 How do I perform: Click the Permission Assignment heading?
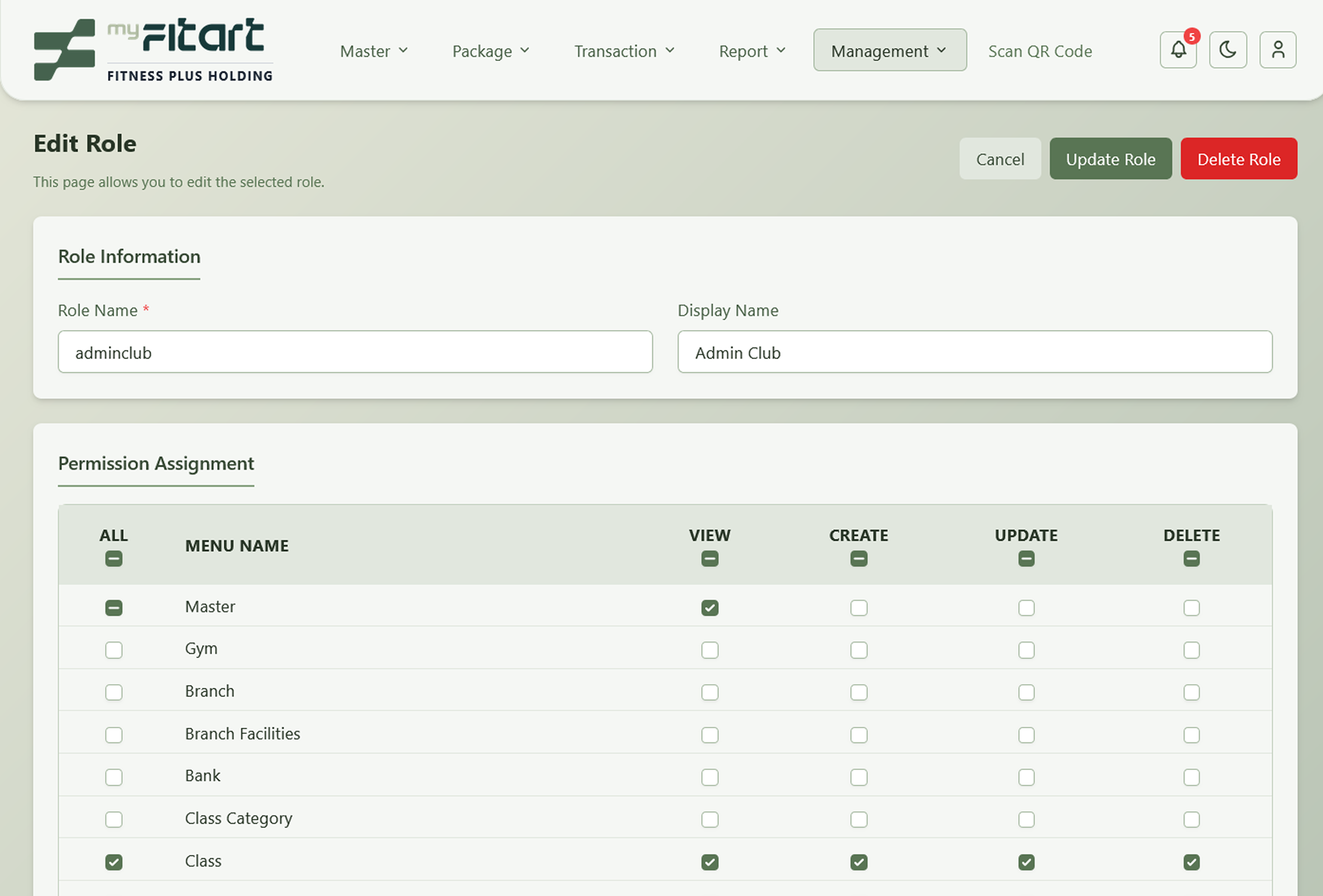click(x=155, y=463)
